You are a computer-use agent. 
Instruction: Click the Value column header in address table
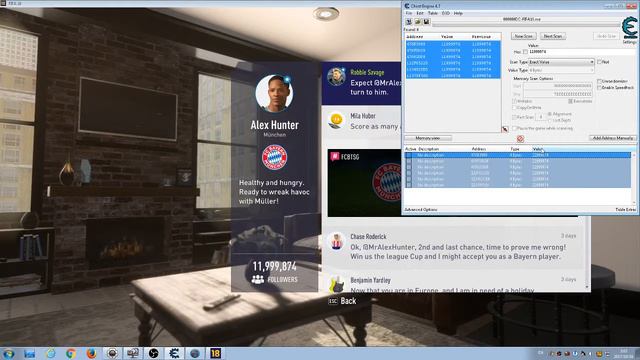coord(538,149)
